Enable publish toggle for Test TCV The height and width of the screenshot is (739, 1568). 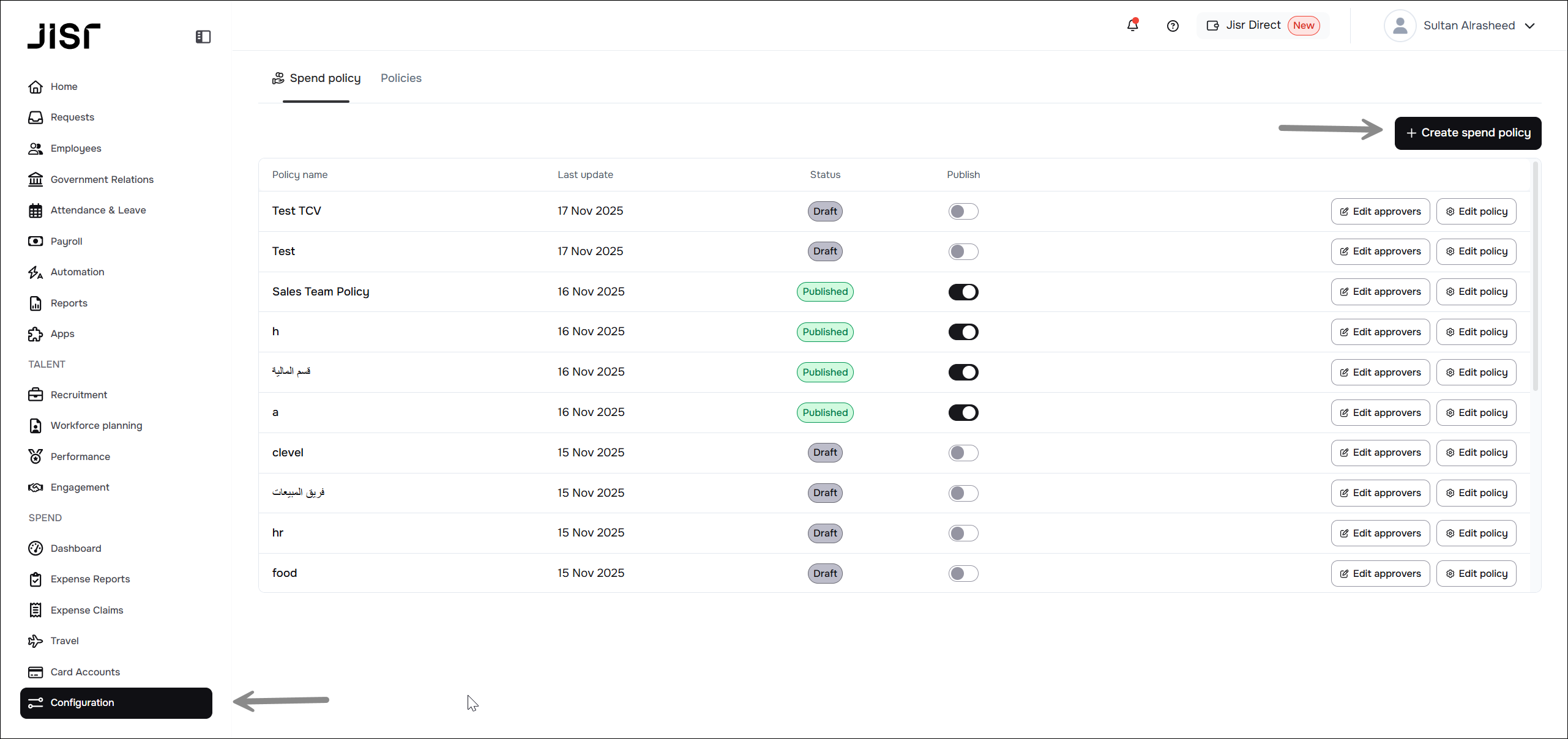(963, 211)
